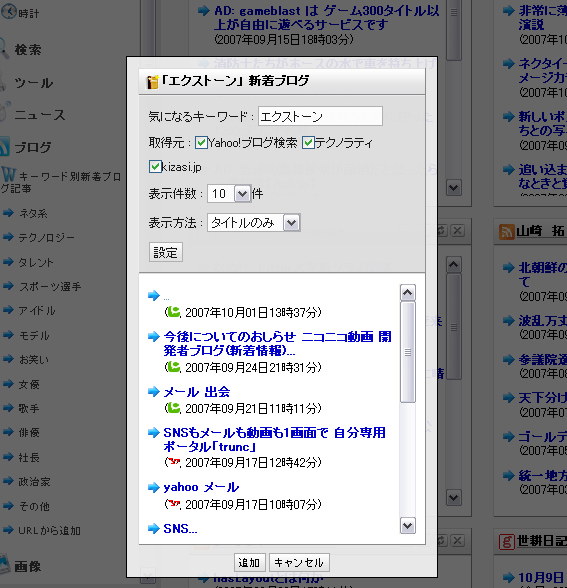This screenshot has width=567, height=588.
Task: Click the notebook icon in the dialog title
Action: tap(152, 82)
